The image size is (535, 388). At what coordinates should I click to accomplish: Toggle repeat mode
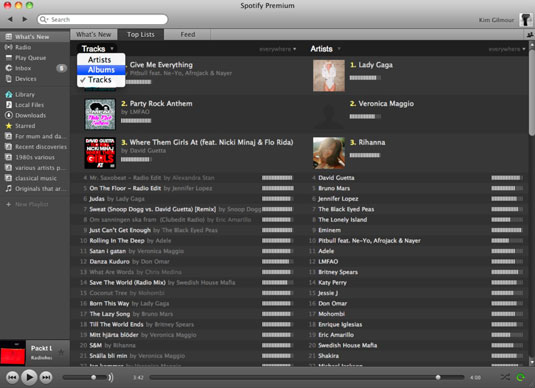(521, 377)
